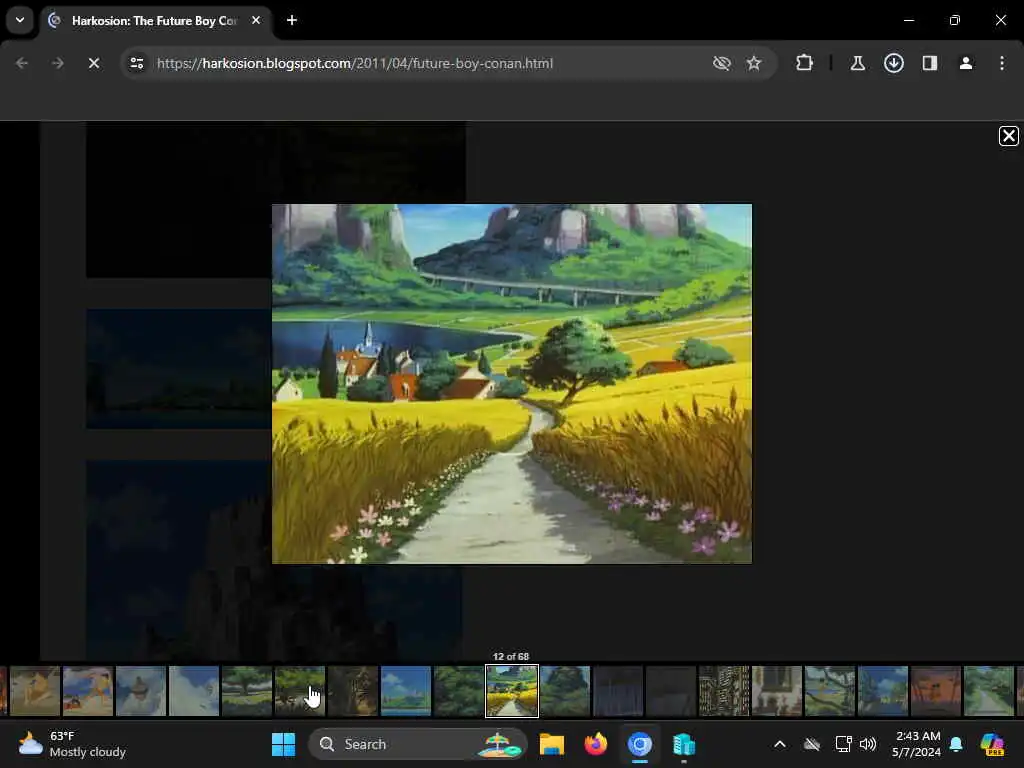This screenshot has width=1024, height=768.
Task: Select the figure floating in clouds thumbnail
Action: tap(141, 691)
